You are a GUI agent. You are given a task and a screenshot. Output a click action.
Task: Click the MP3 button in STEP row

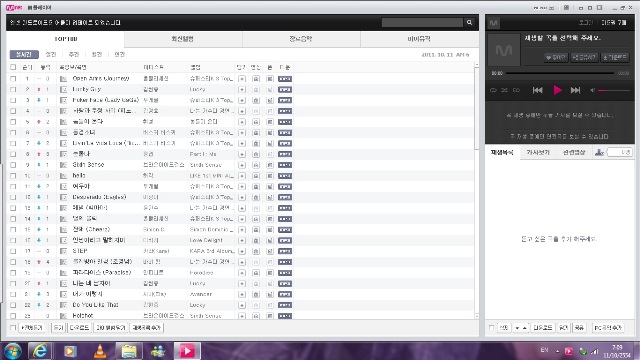285,251
